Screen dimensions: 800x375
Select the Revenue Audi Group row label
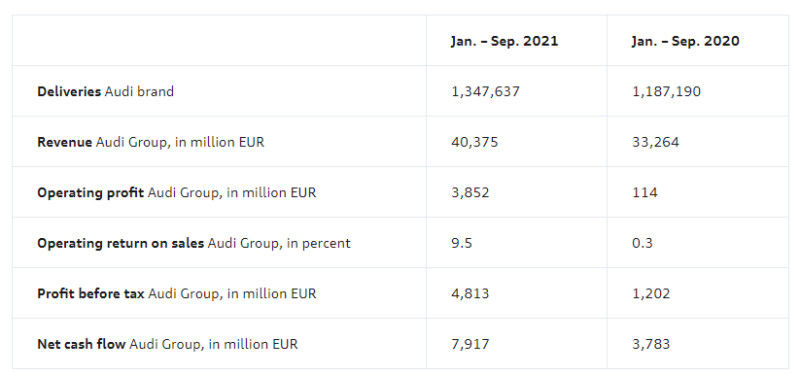click(x=151, y=142)
